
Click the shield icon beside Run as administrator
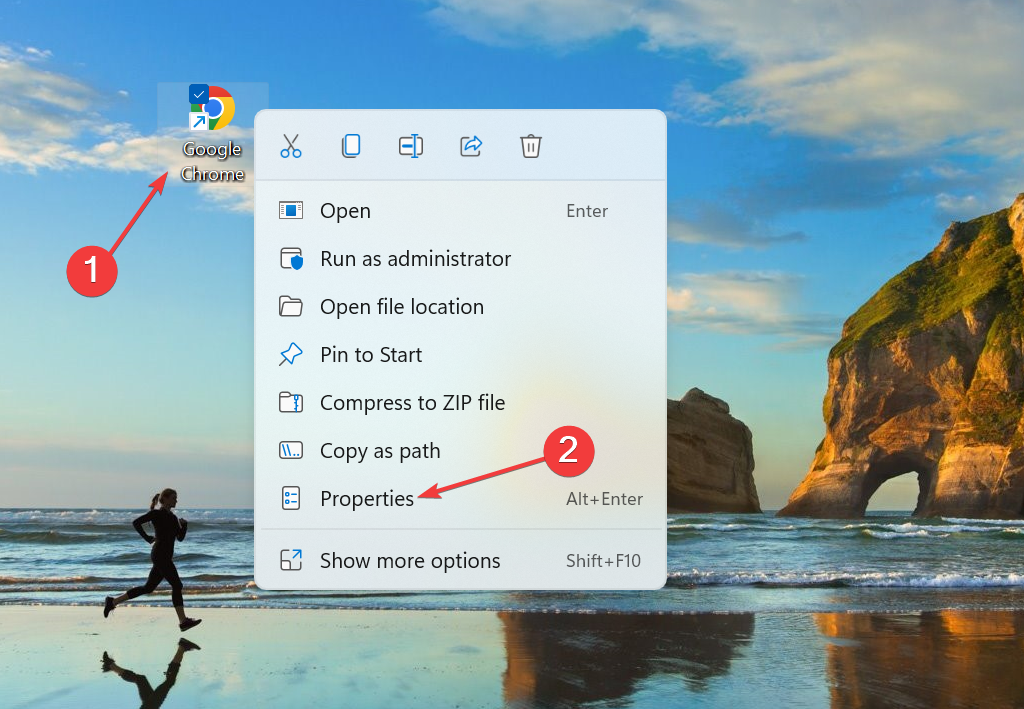[291, 258]
